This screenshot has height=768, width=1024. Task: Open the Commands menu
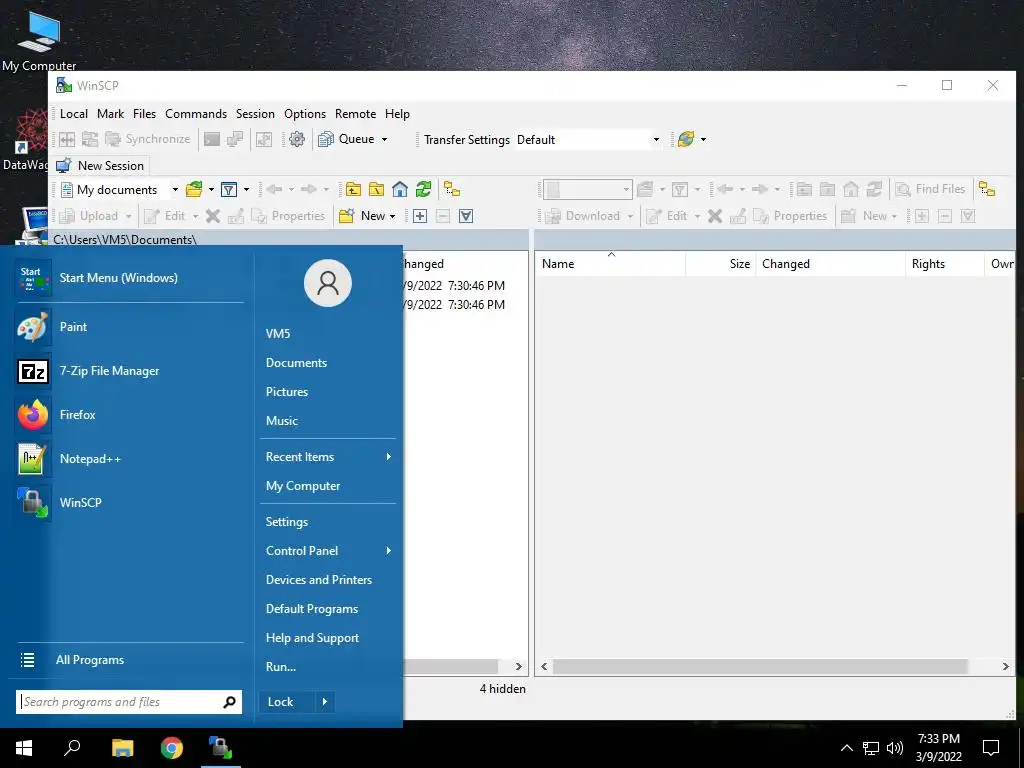click(x=196, y=114)
